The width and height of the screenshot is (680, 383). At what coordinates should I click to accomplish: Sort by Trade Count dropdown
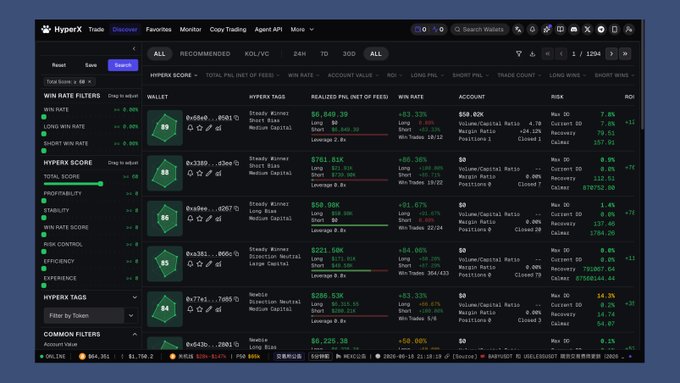519,75
